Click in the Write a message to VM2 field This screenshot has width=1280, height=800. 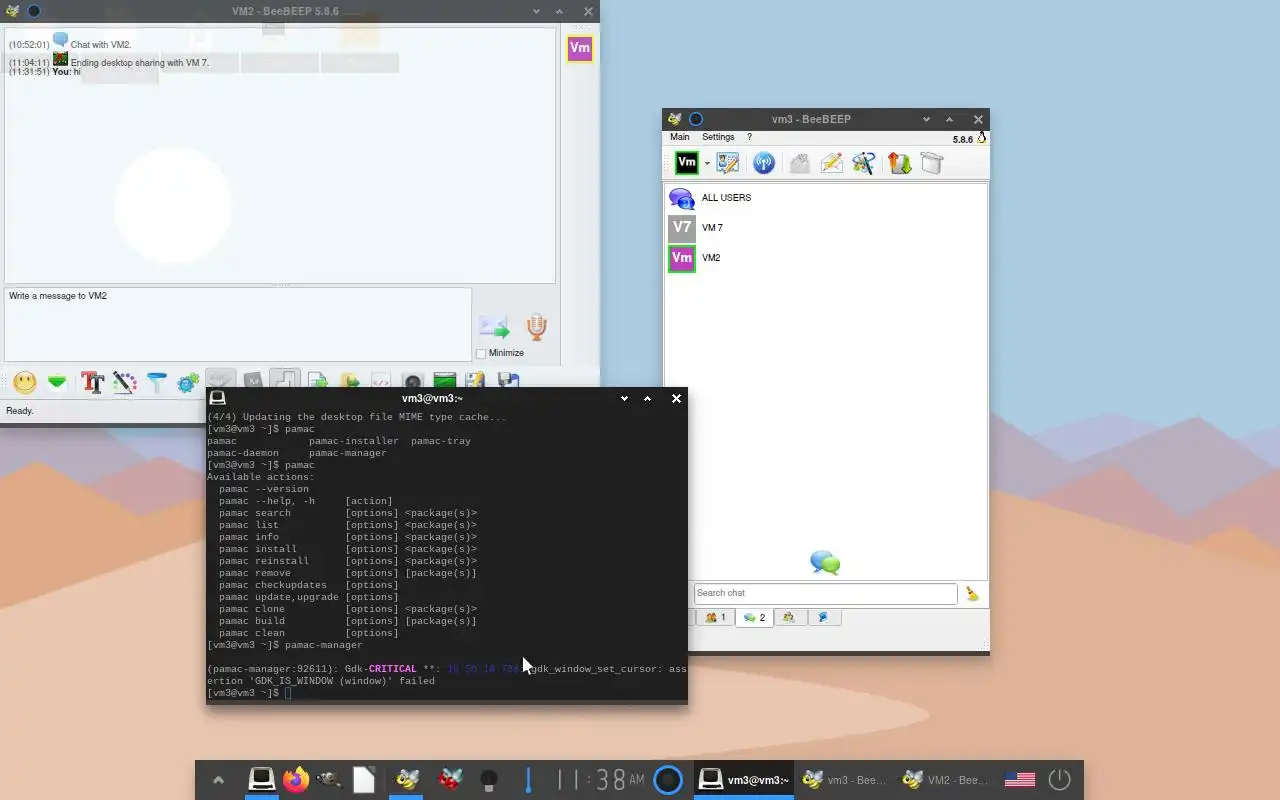[238, 325]
